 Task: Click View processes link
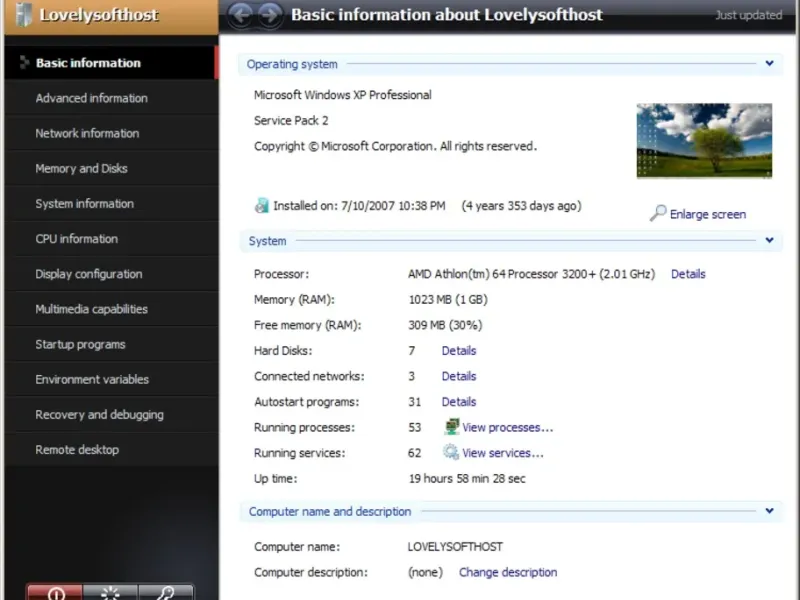pyautogui.click(x=508, y=427)
